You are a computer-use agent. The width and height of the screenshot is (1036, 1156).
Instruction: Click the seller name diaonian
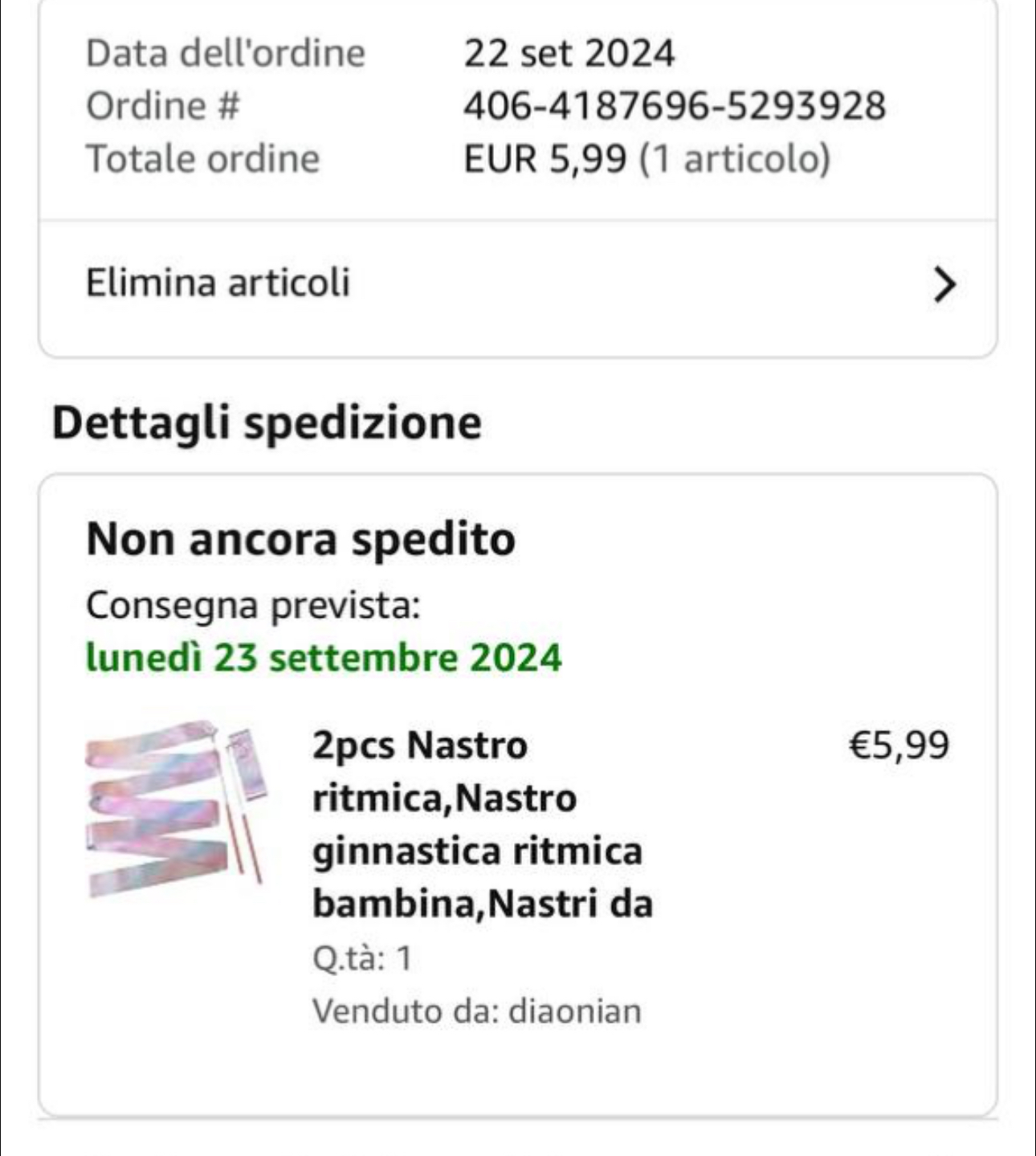[575, 1011]
